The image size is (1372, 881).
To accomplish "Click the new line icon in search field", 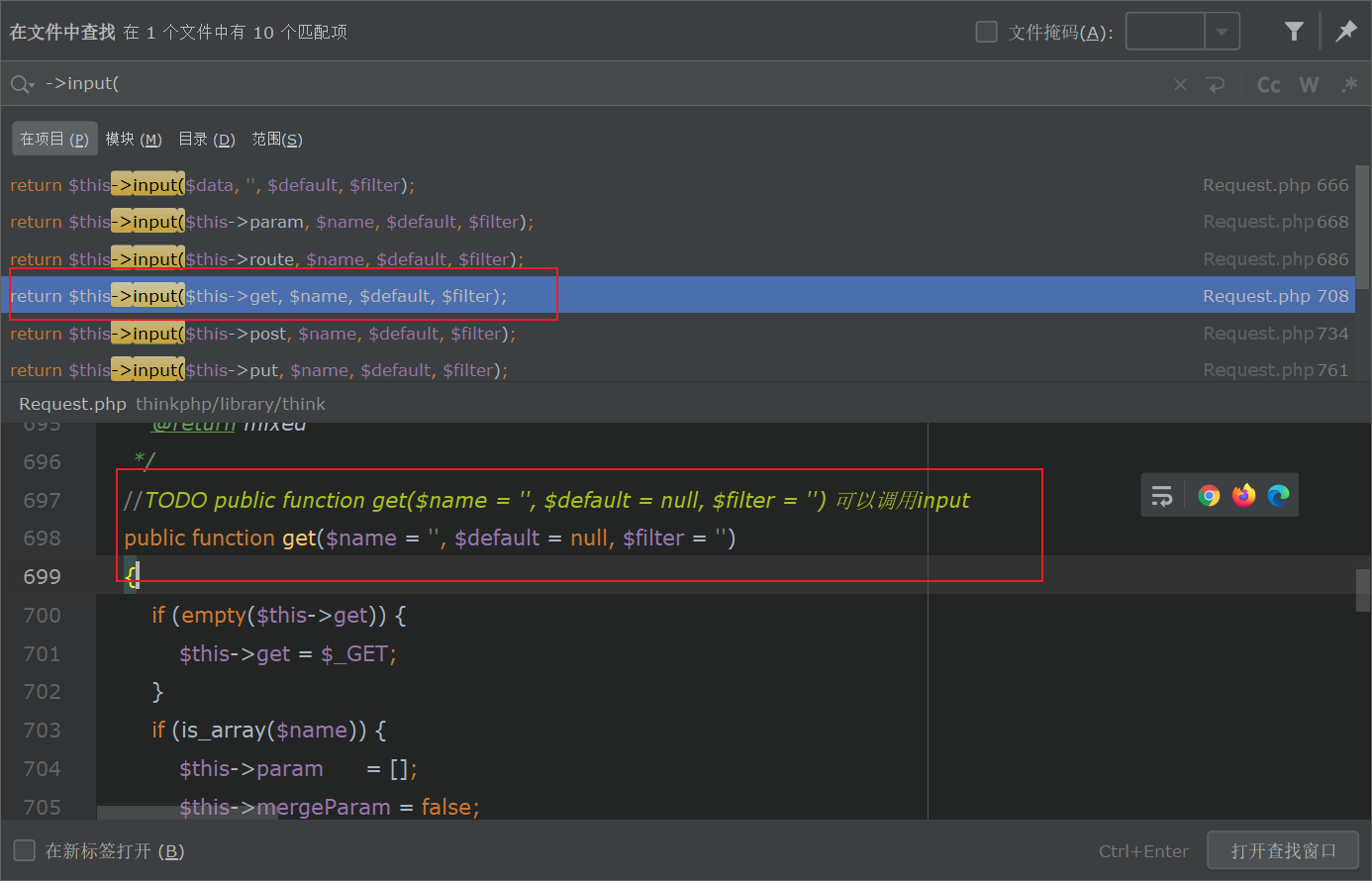I will (x=1216, y=85).
